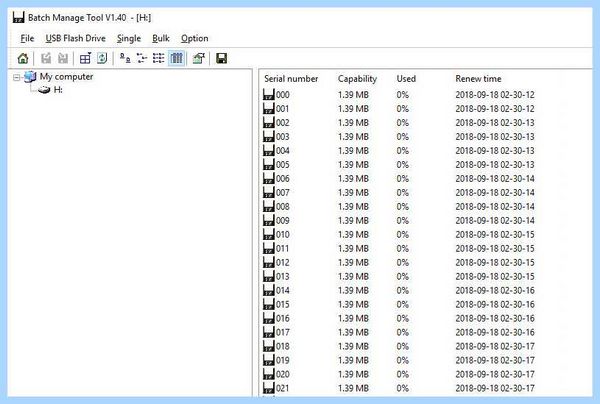Image resolution: width=600 pixels, height=404 pixels.
Task: Click the floppy icon of entry 012
Action: tap(269, 262)
